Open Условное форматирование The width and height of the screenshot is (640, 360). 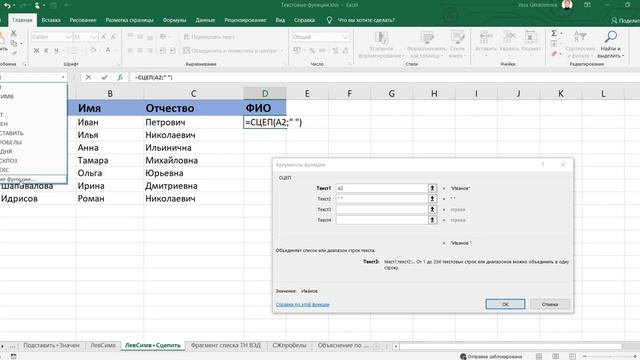point(381,45)
